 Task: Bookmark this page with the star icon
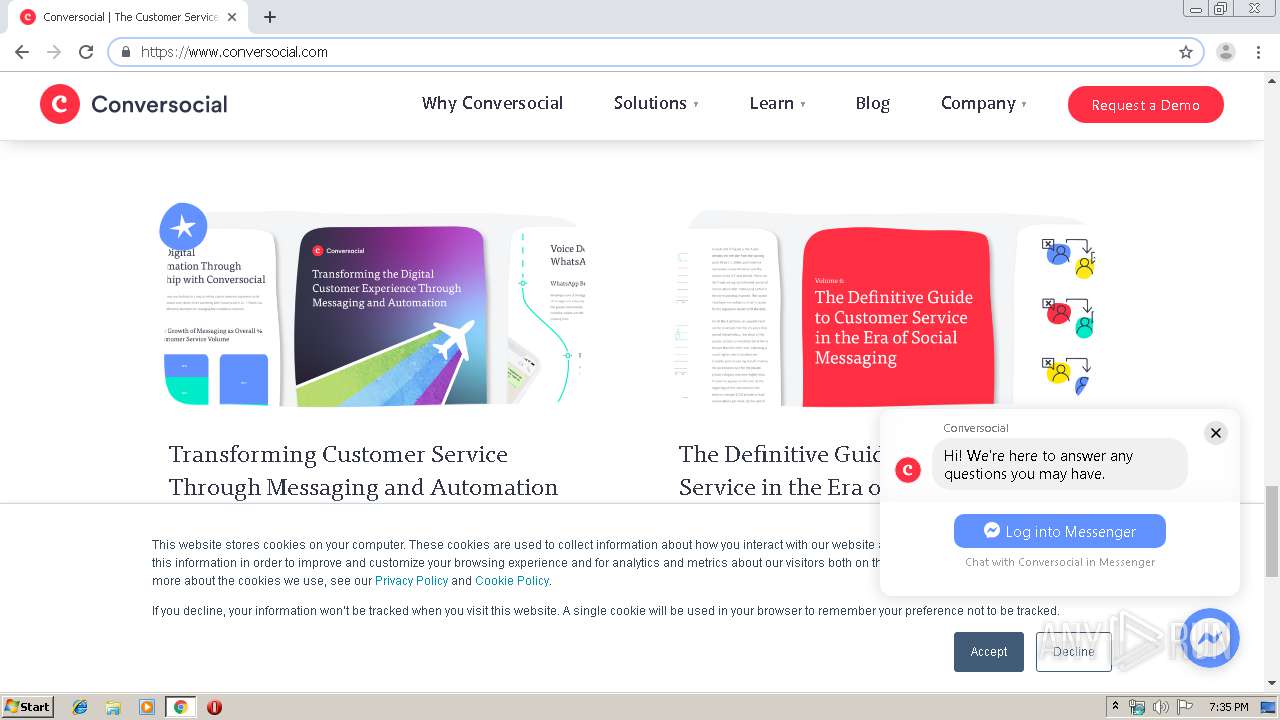pos(1186,52)
